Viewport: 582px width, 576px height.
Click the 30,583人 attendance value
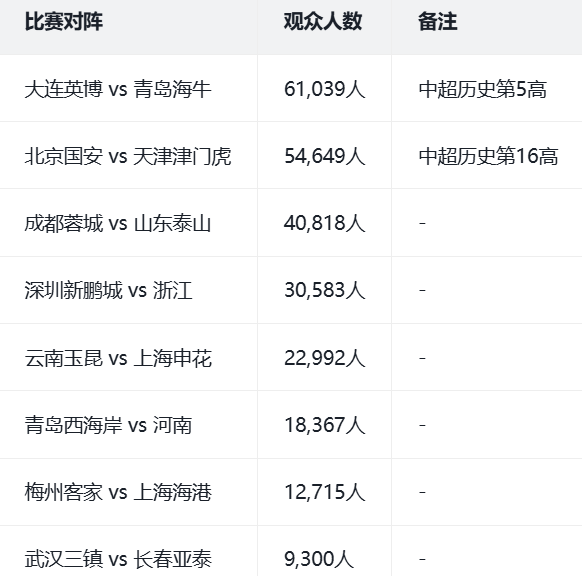coord(324,290)
